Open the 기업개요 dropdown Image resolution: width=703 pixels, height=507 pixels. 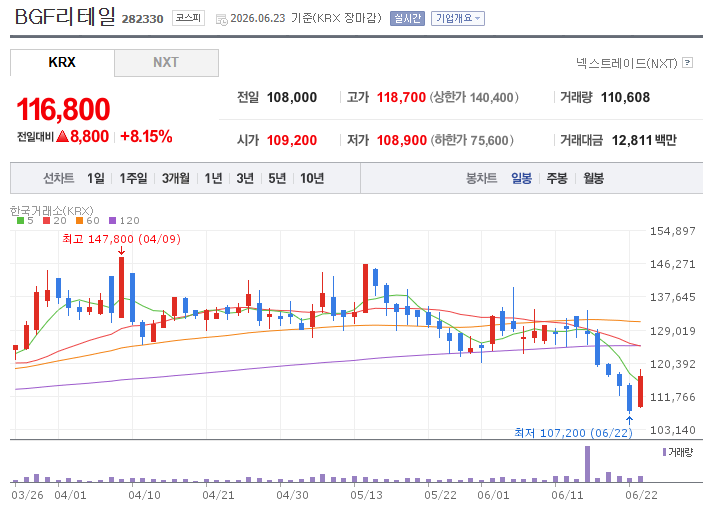point(458,18)
